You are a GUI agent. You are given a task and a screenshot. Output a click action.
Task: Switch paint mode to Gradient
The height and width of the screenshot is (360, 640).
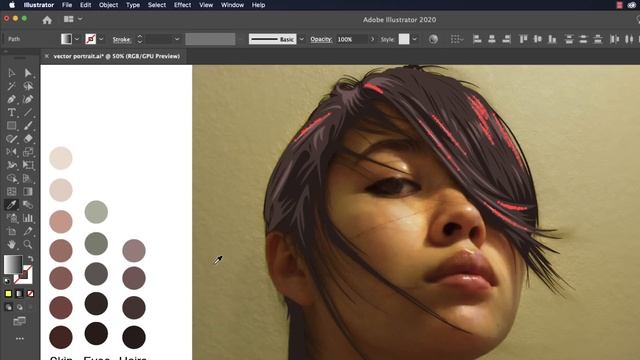coord(19,293)
